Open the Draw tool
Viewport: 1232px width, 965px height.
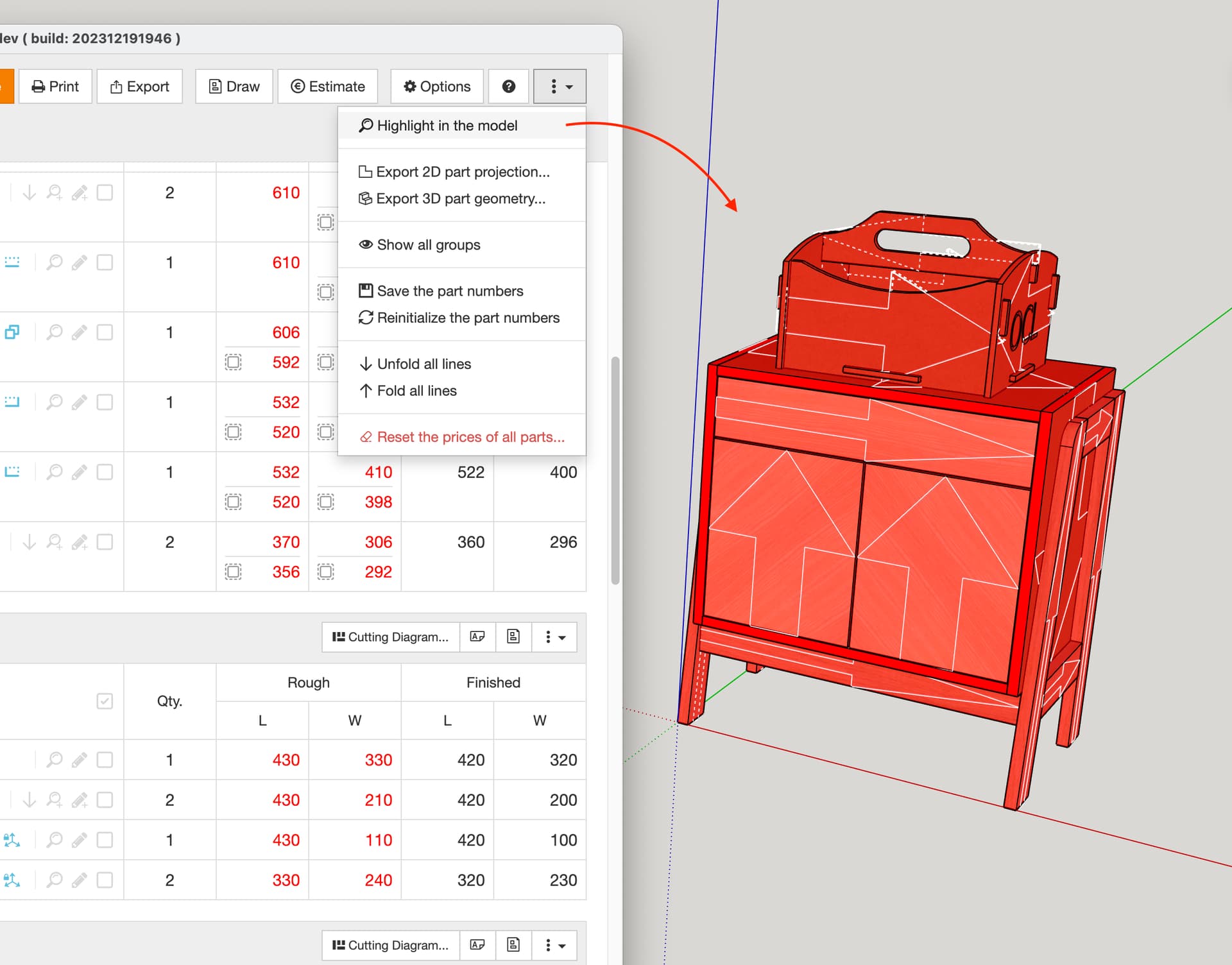(x=234, y=86)
